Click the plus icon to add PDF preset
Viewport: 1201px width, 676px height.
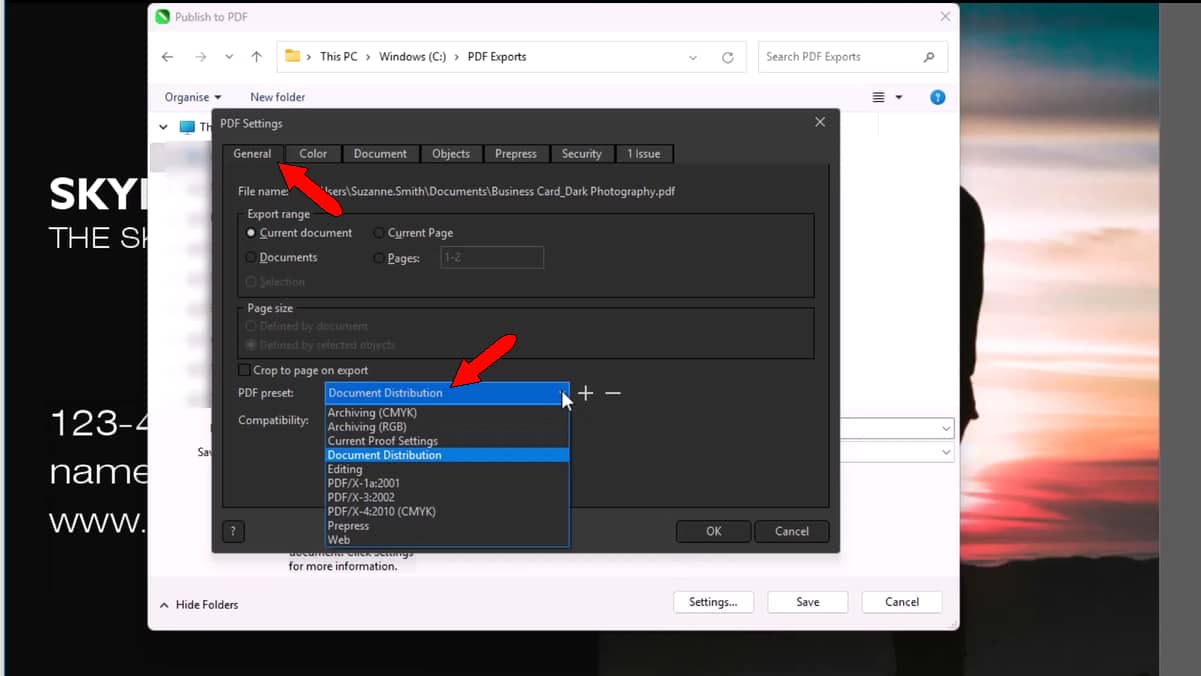tap(586, 393)
